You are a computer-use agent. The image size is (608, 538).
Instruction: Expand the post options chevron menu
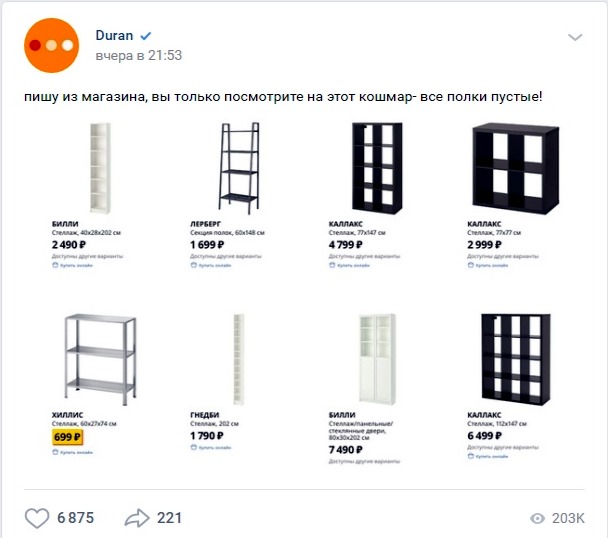point(575,37)
